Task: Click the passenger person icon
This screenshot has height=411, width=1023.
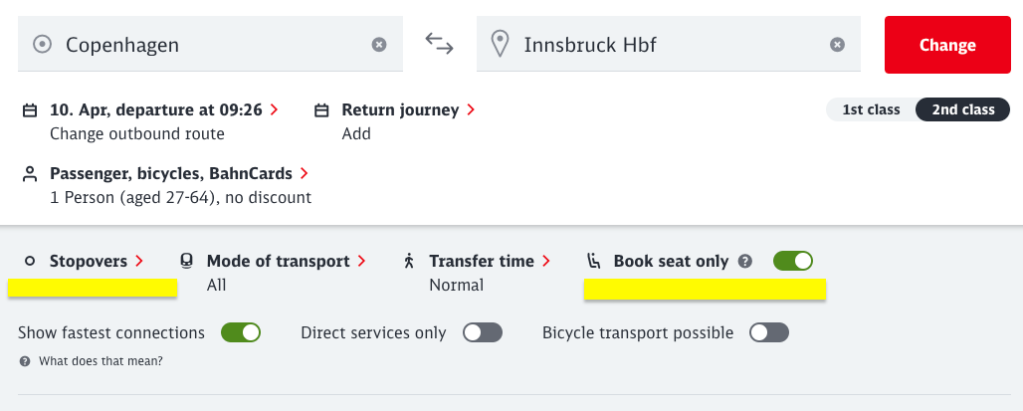Action: [29, 174]
